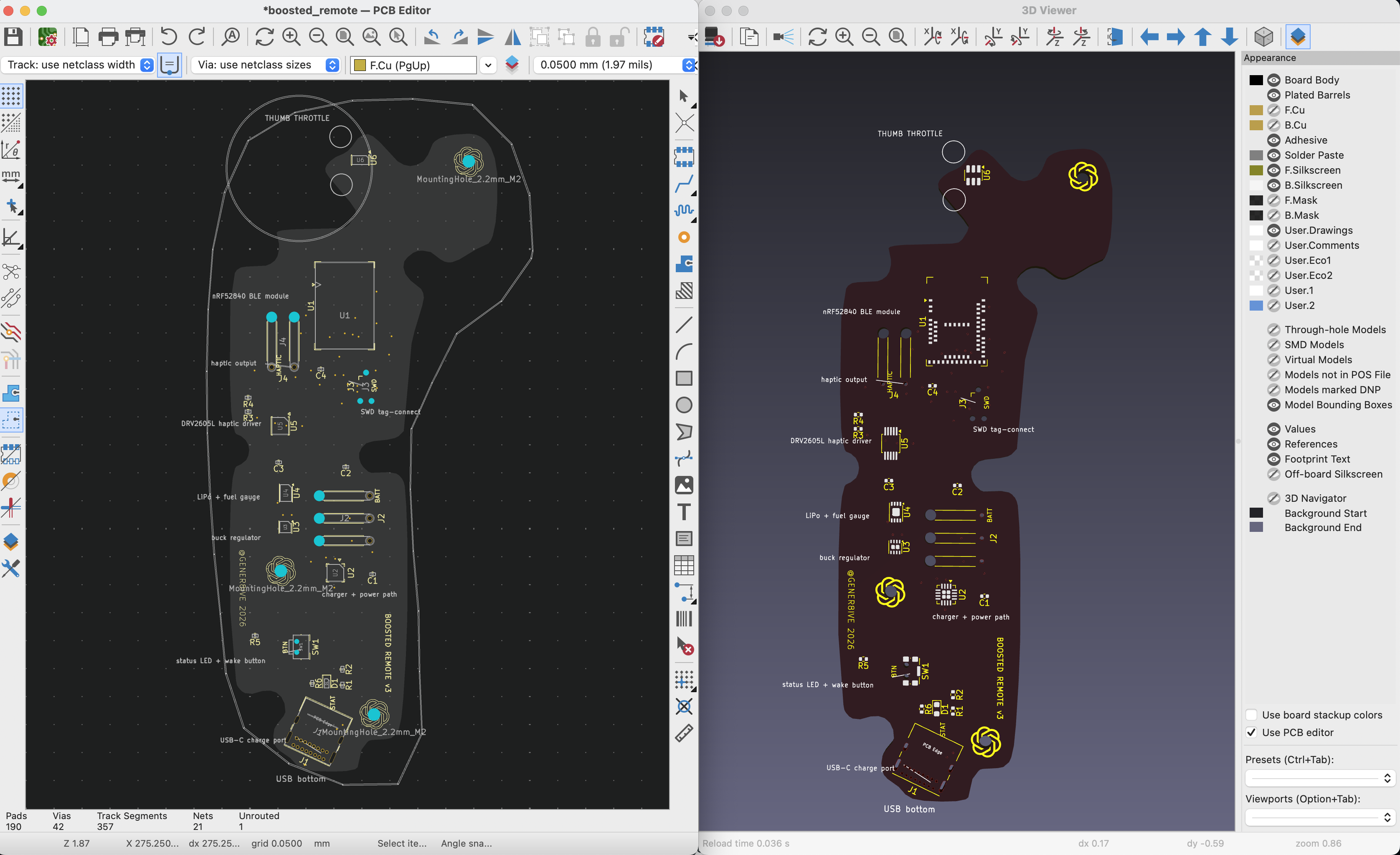The width and height of the screenshot is (1400, 855).
Task: Toggle F.Silkscreen layer visibility eye
Action: click(x=1274, y=170)
